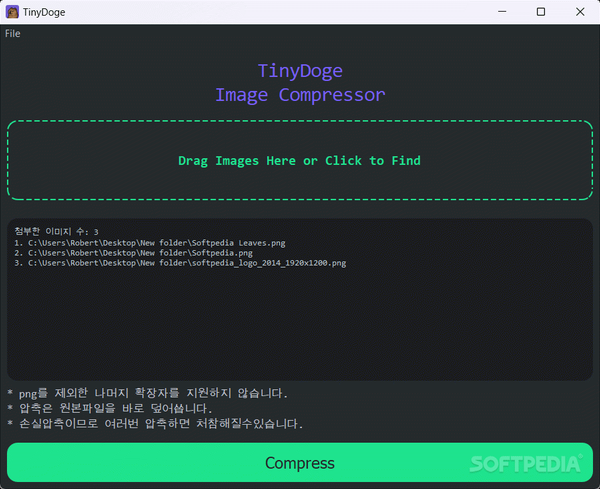
Task: Click the TinyDoge app icon in title bar
Action: (x=12, y=12)
